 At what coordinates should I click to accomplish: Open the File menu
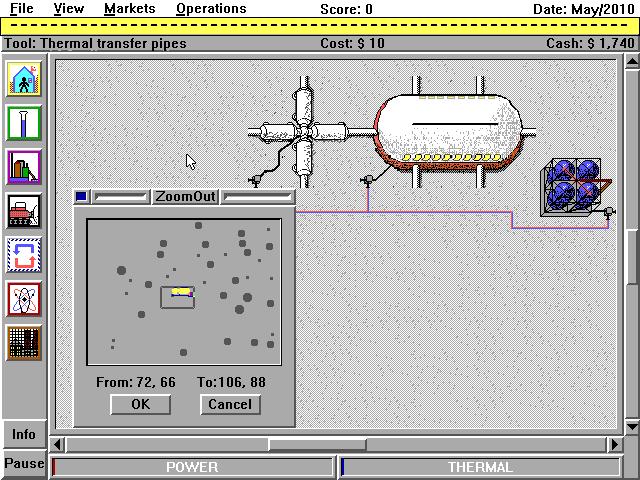pyautogui.click(x=22, y=9)
